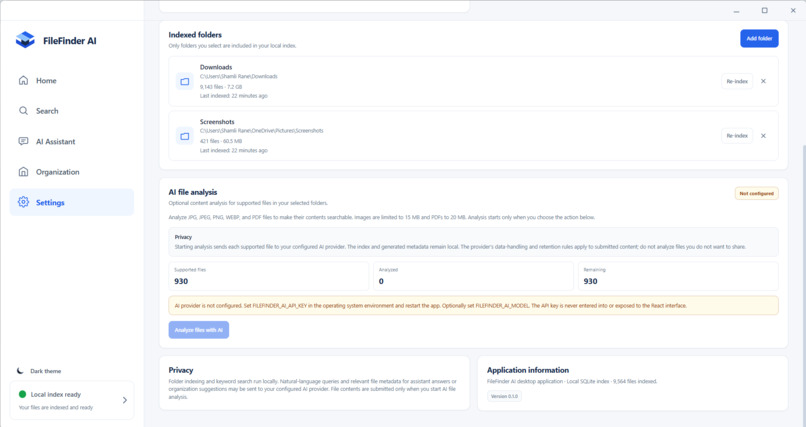Maximize the FileFinder AI window
This screenshot has height=427, width=806.
pyautogui.click(x=764, y=10)
